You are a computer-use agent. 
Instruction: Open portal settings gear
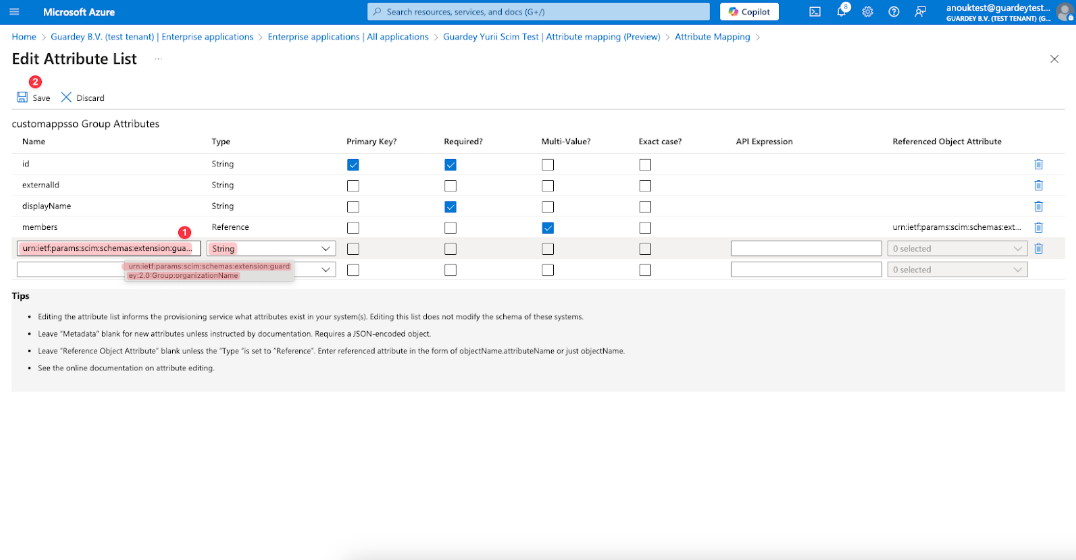point(867,12)
